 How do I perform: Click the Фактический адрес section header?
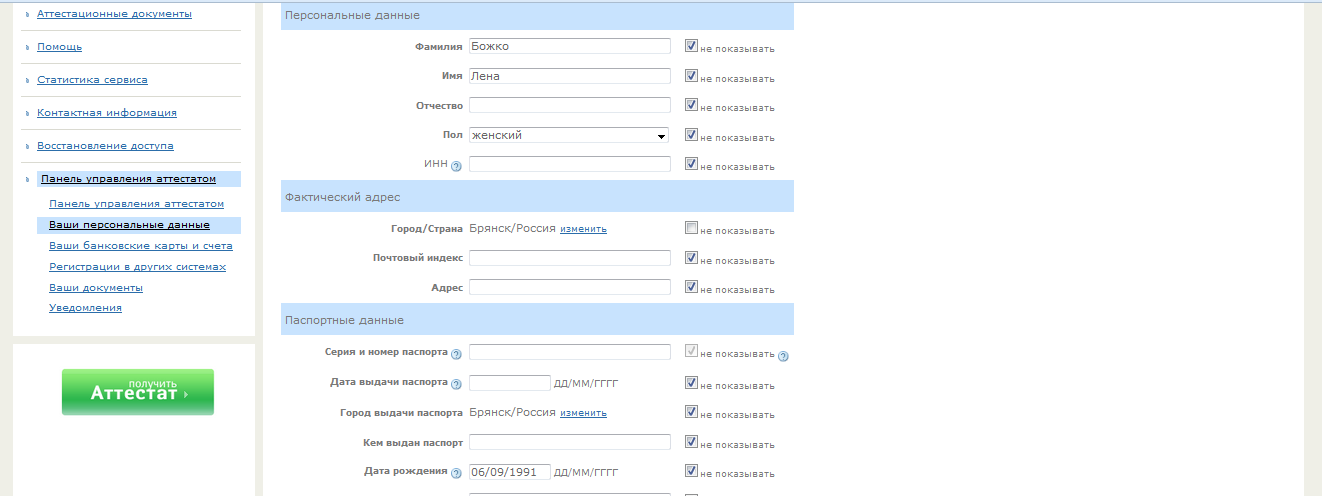point(537,196)
